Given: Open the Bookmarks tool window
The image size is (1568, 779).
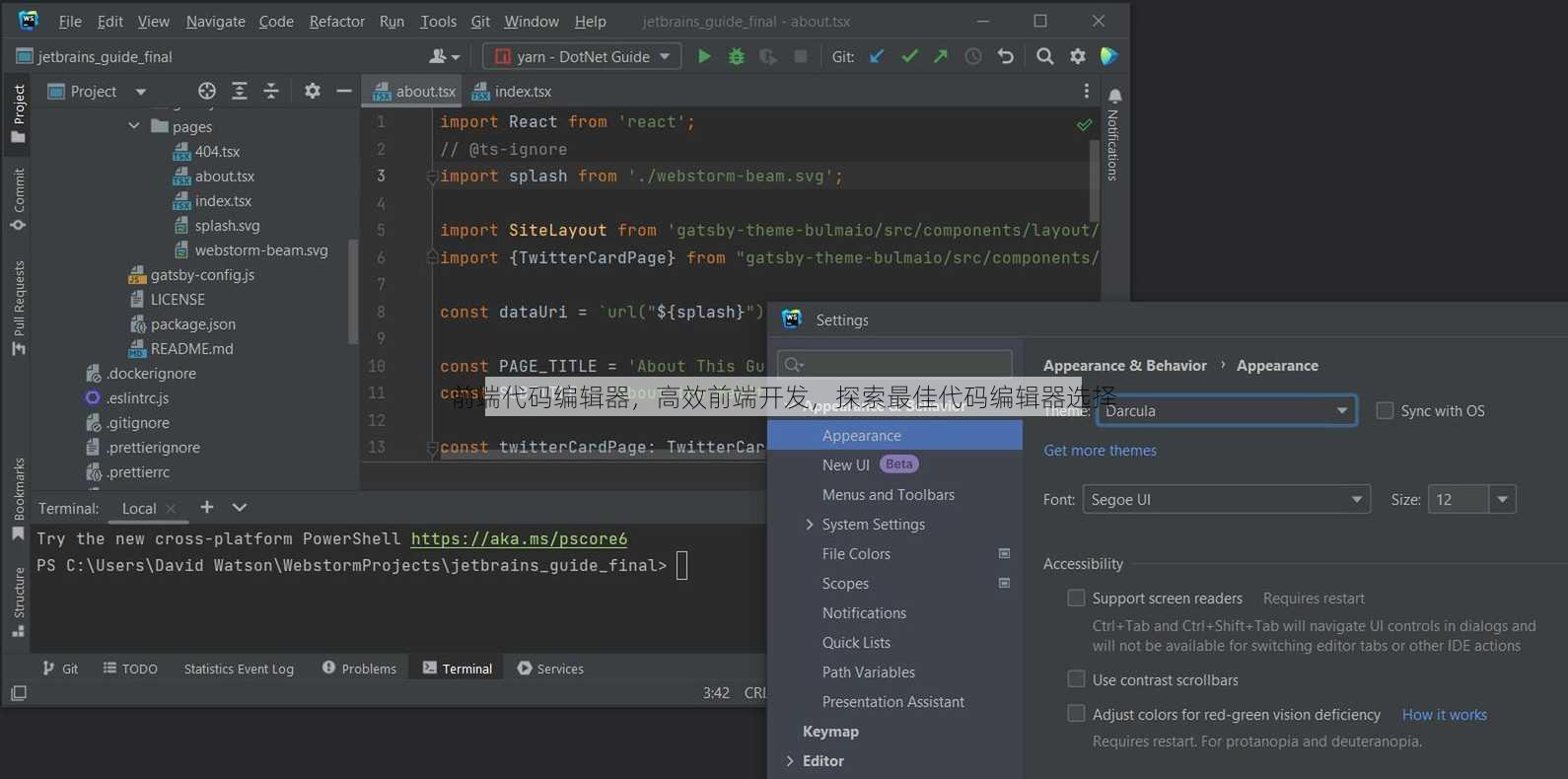Looking at the screenshot, I should pos(19,499).
